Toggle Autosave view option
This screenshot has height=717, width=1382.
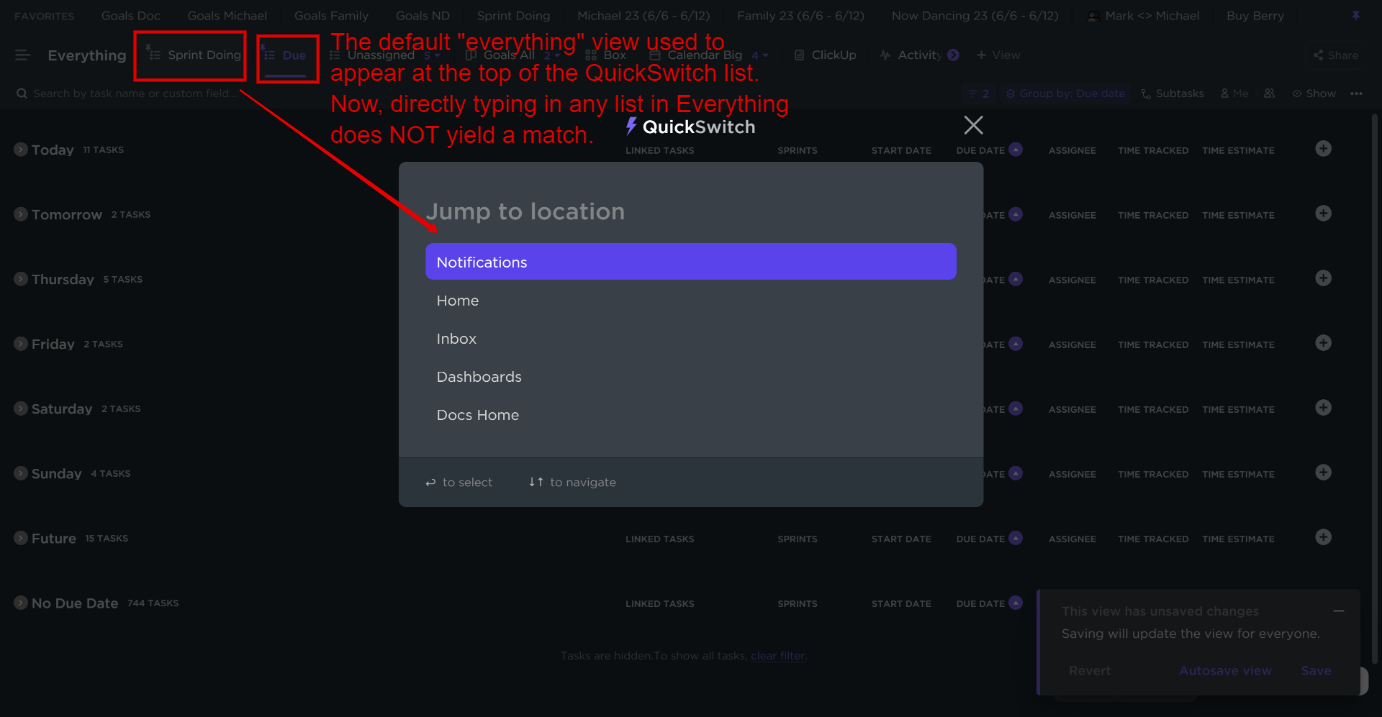coord(1225,671)
